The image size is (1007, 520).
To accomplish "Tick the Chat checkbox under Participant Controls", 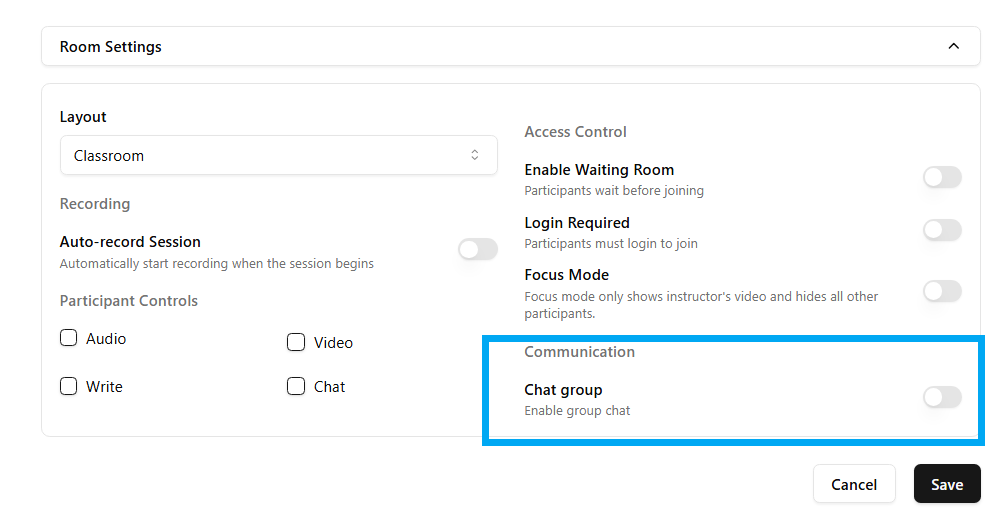I will [296, 386].
